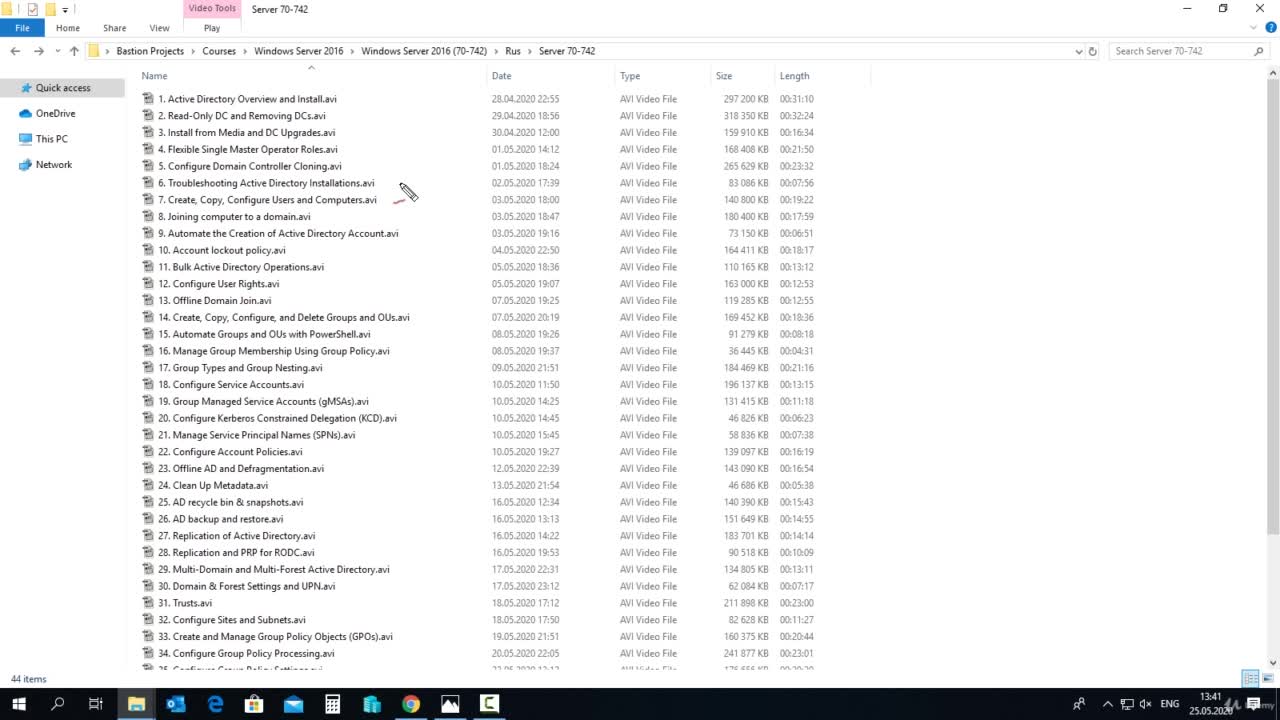Select file 24. Clean Up Metadata.avi
This screenshot has height=720, width=1280.
[212, 486]
